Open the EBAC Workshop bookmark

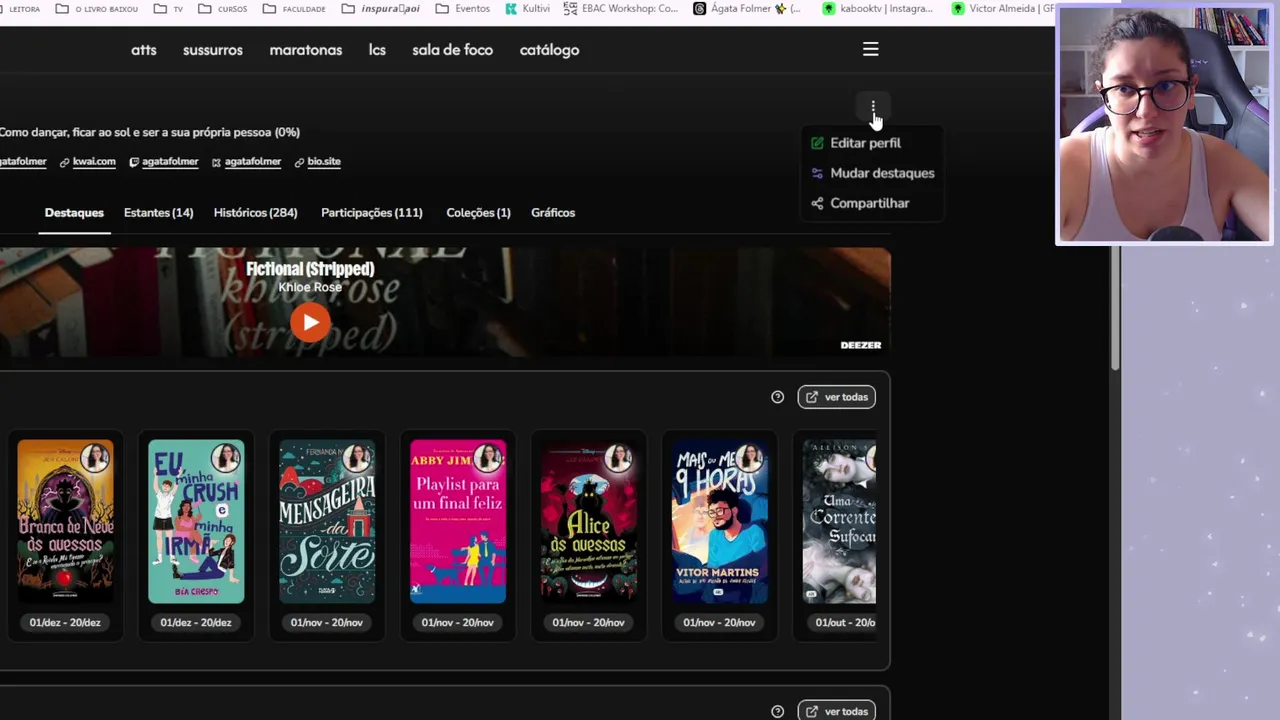click(x=620, y=8)
